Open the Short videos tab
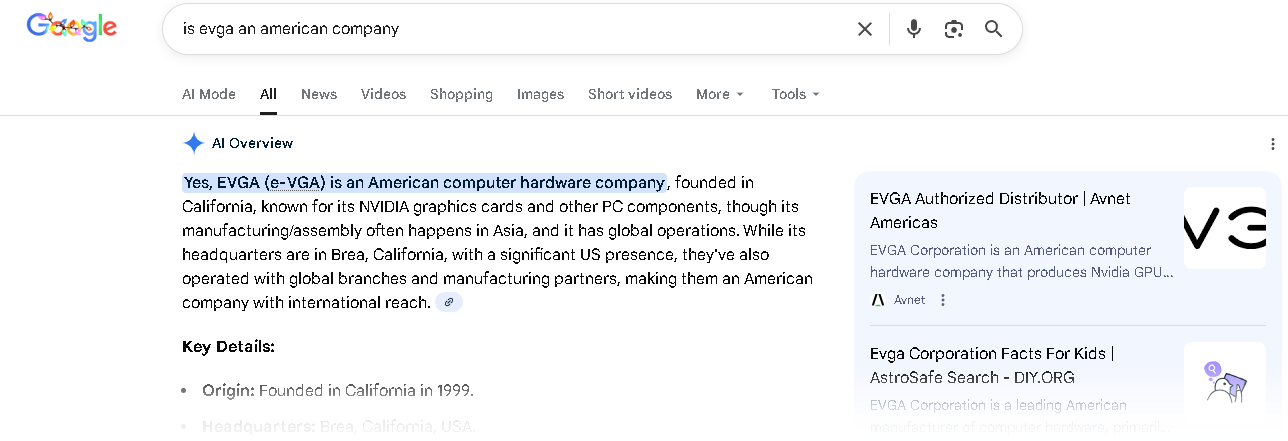 pyautogui.click(x=630, y=94)
